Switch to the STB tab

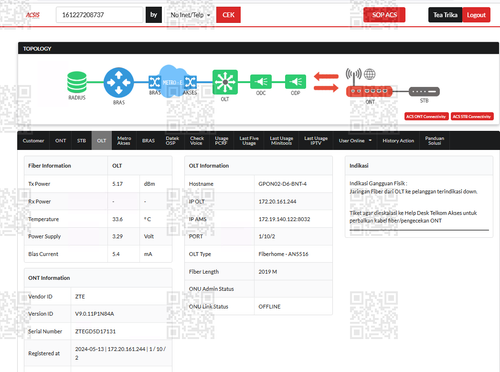click(x=82, y=141)
